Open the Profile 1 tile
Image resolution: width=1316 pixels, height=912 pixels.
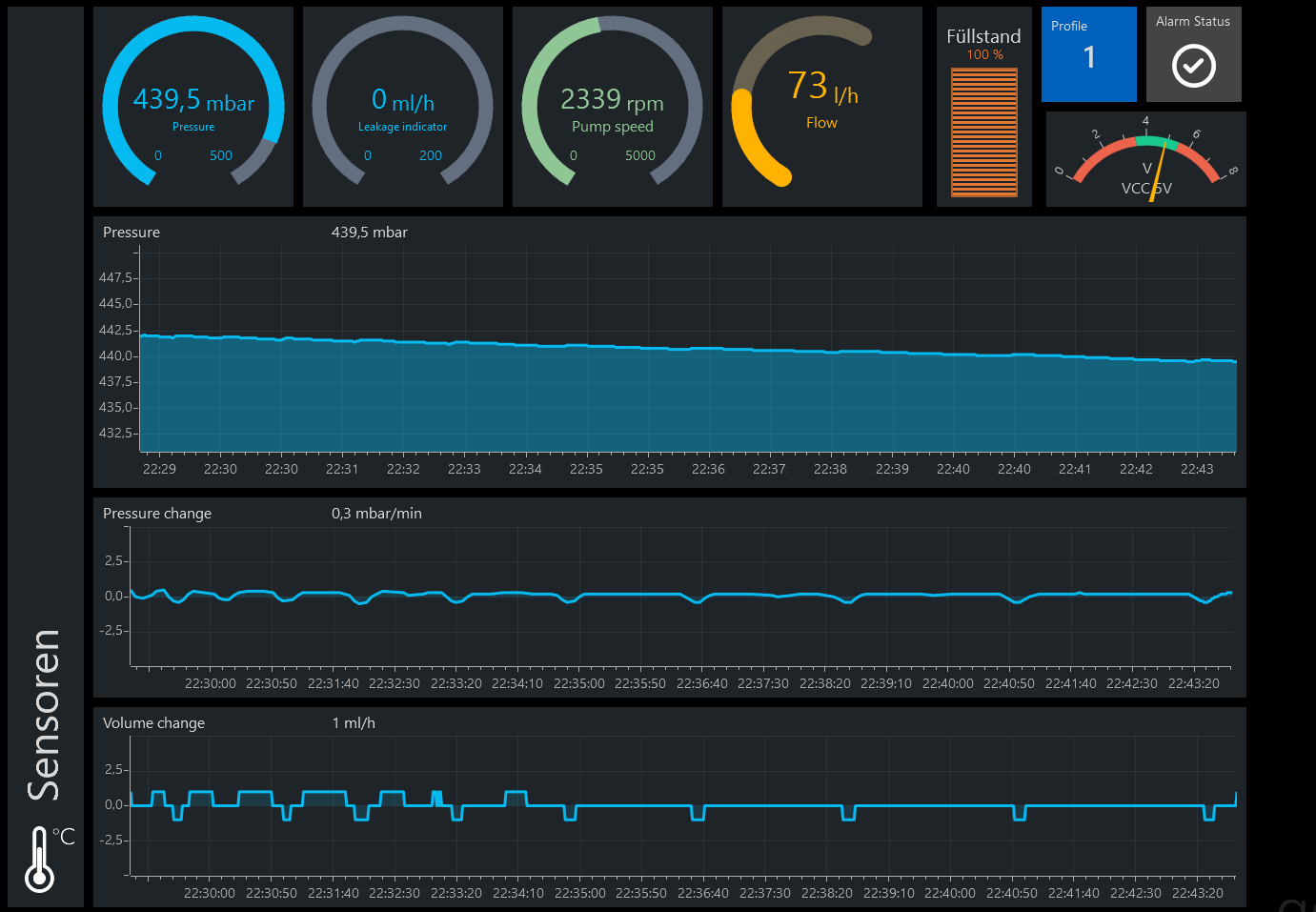click(x=1088, y=54)
